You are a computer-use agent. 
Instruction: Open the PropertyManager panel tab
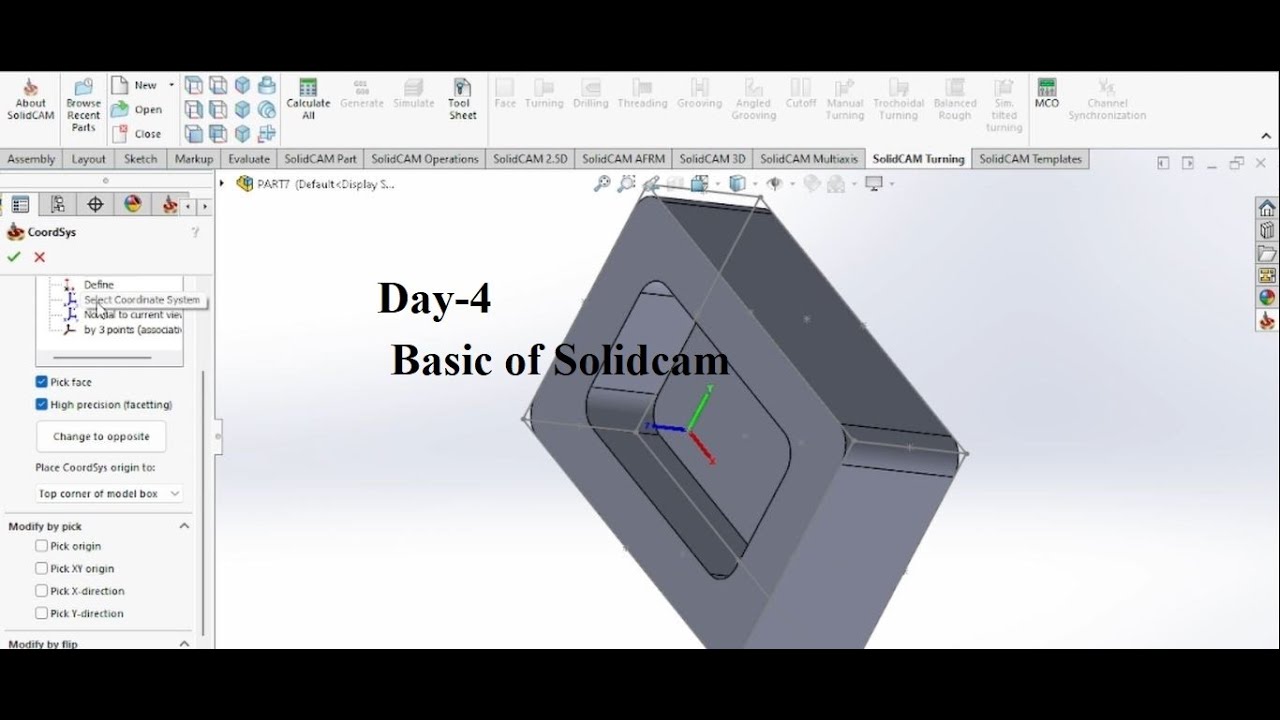pos(20,205)
